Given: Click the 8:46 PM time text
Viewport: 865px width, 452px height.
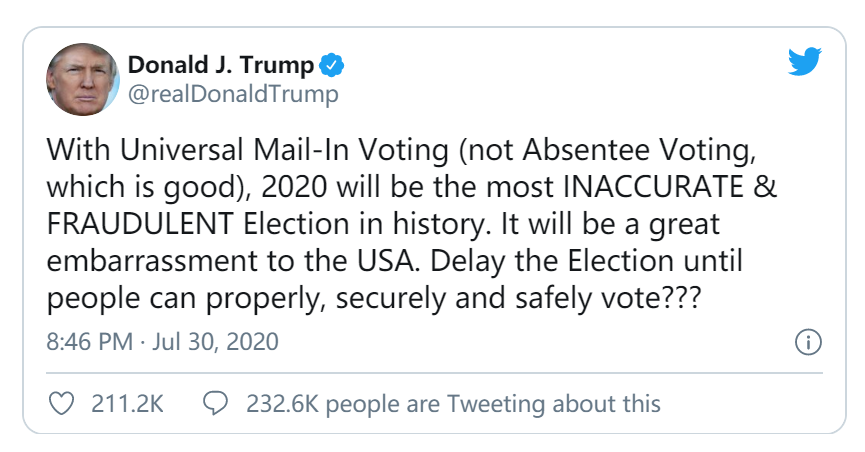Looking at the screenshot, I should click(89, 342).
